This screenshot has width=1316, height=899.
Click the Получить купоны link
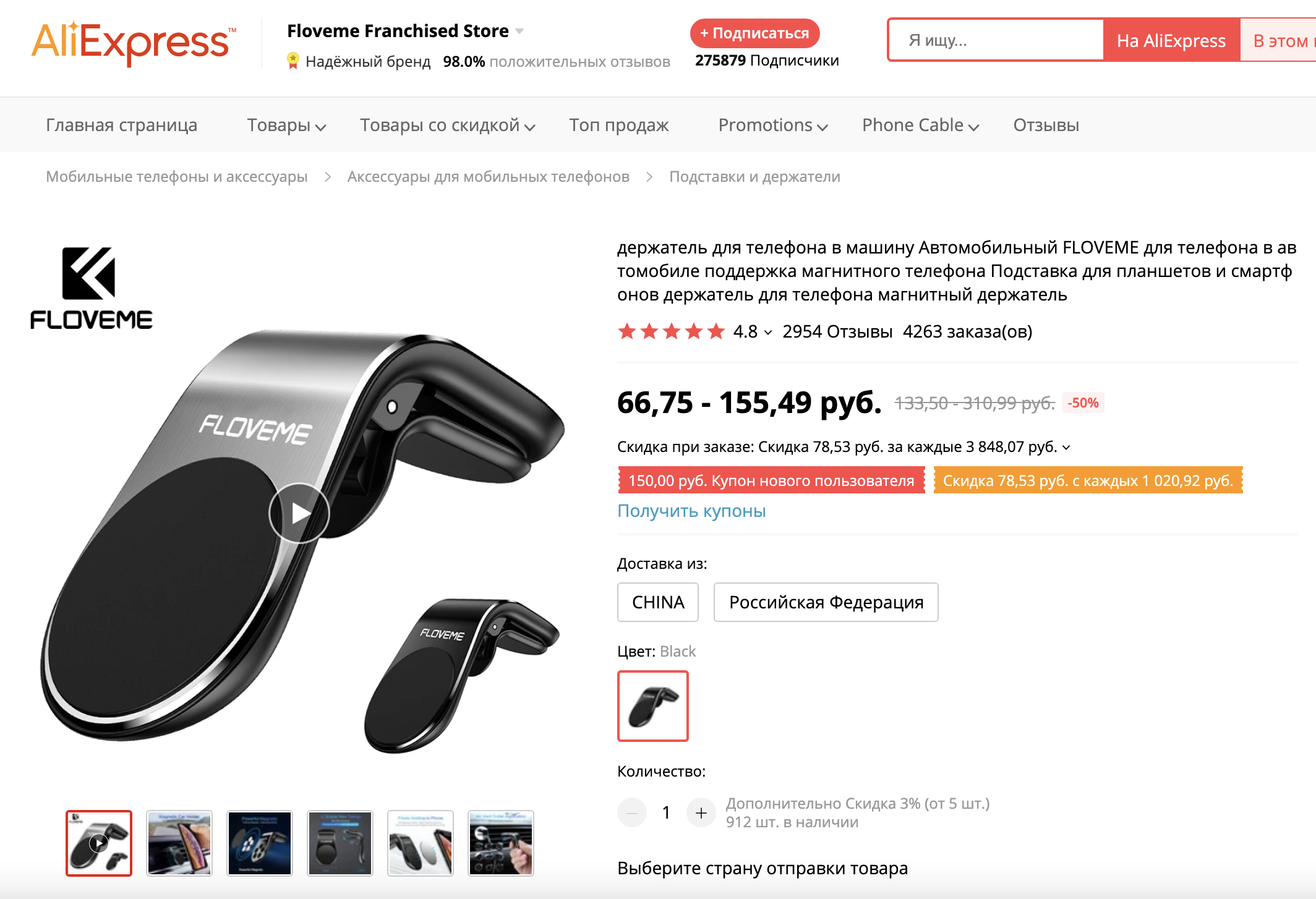691,511
